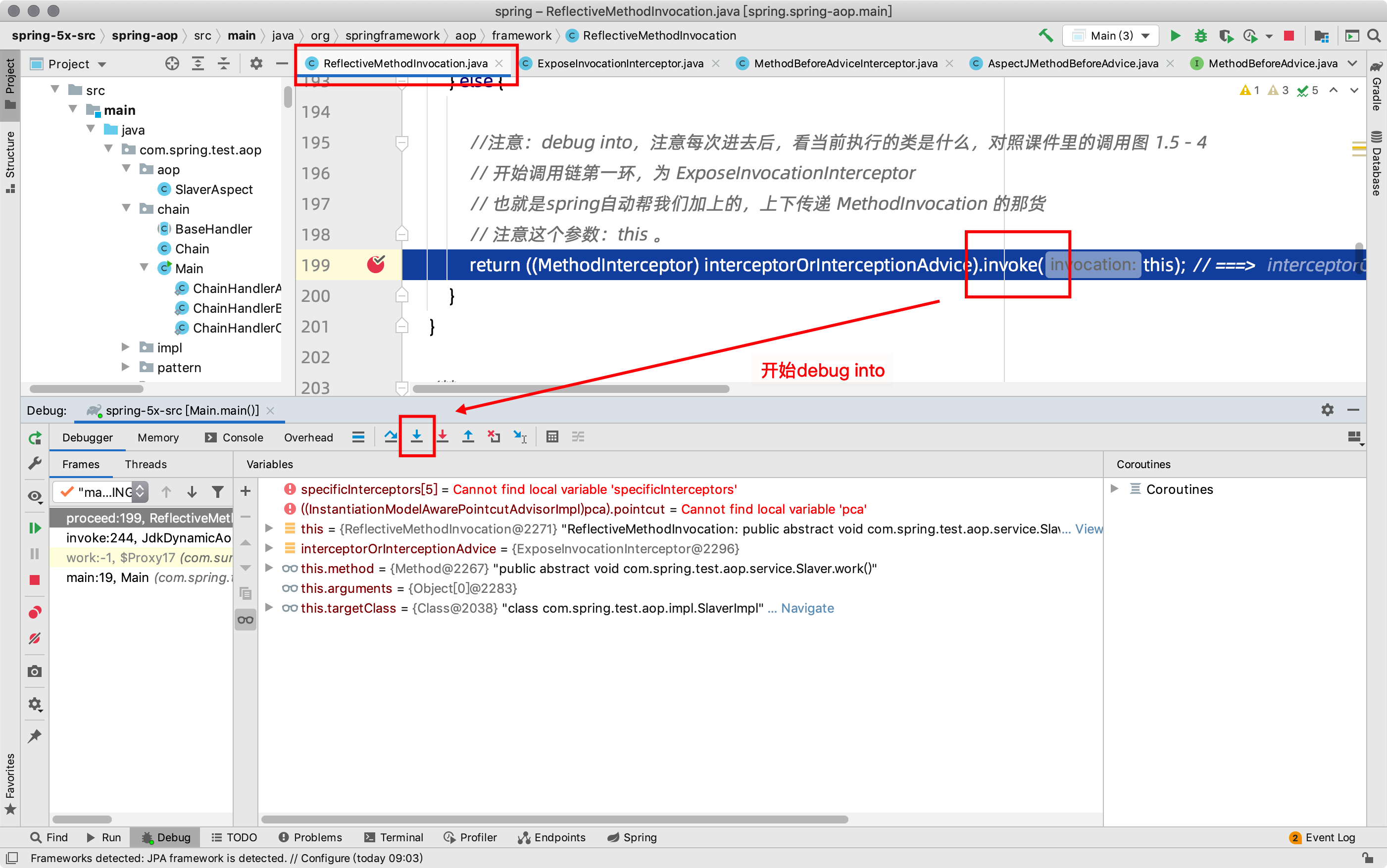Click the Build project hammer icon
Viewport: 1387px width, 868px height.
[x=1045, y=36]
